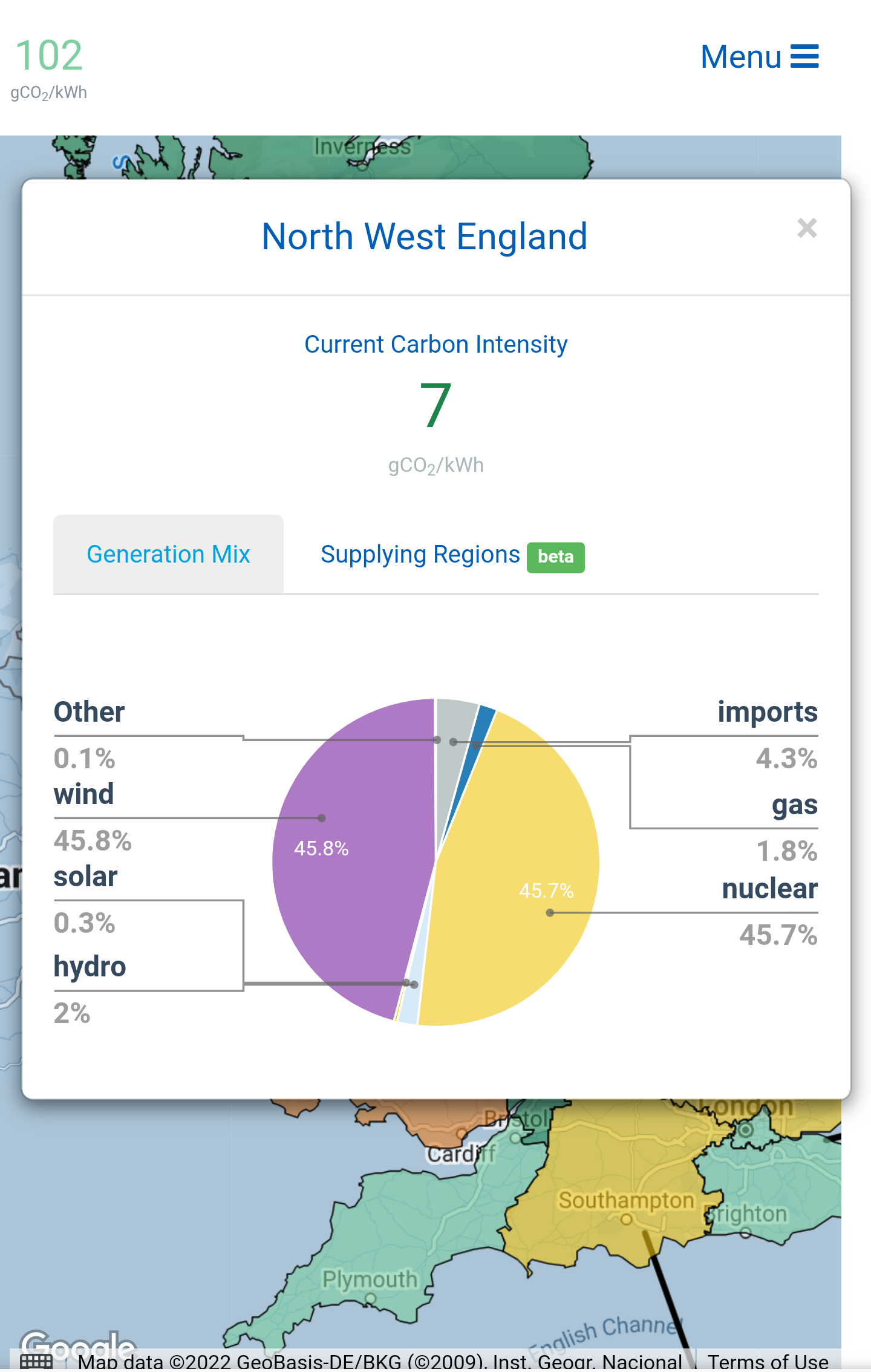
Task: Open the Supplying Regions tab
Action: pos(420,554)
